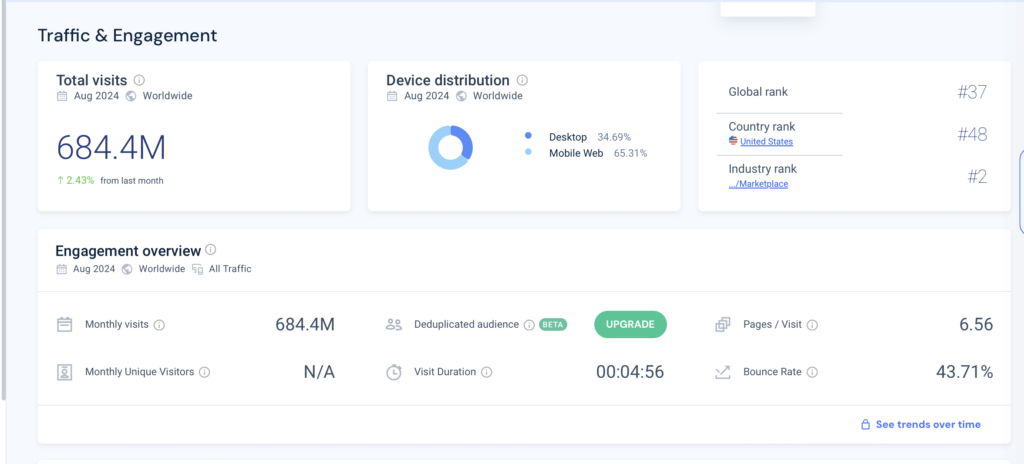Click Global rank #37 value
The image size is (1024, 464).
[x=972, y=92]
